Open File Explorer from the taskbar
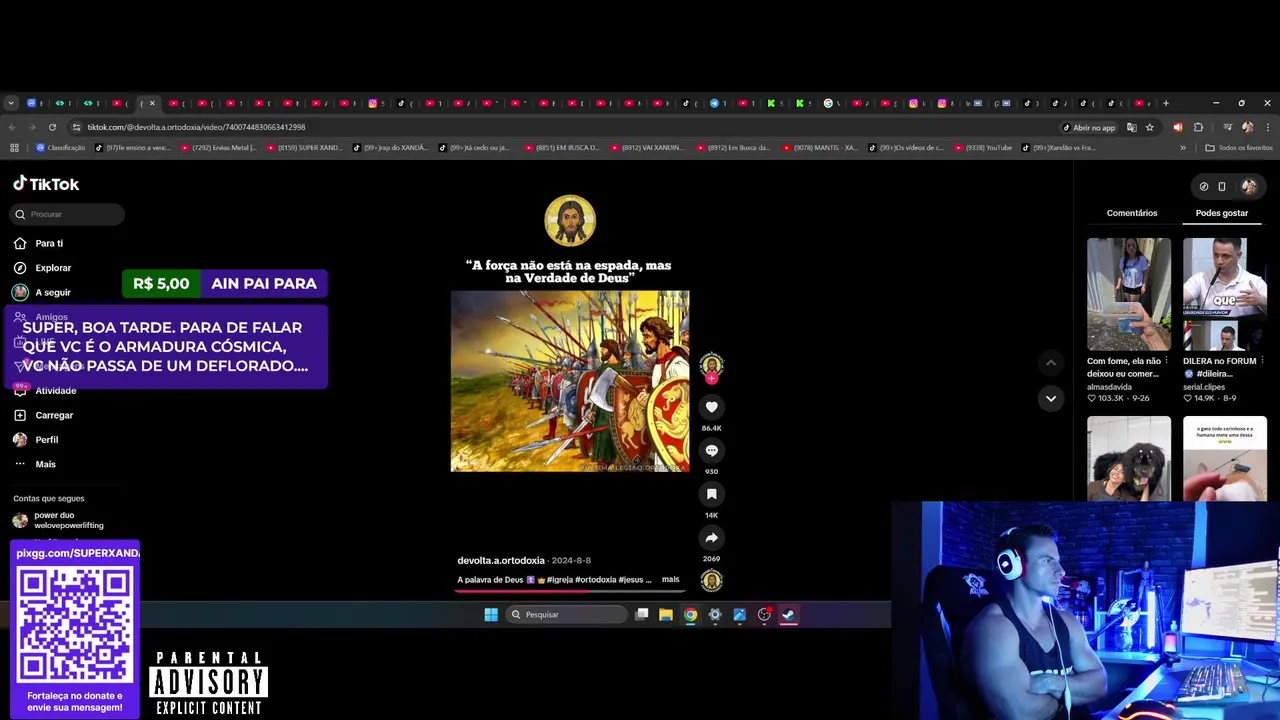The image size is (1280, 720). point(666,615)
